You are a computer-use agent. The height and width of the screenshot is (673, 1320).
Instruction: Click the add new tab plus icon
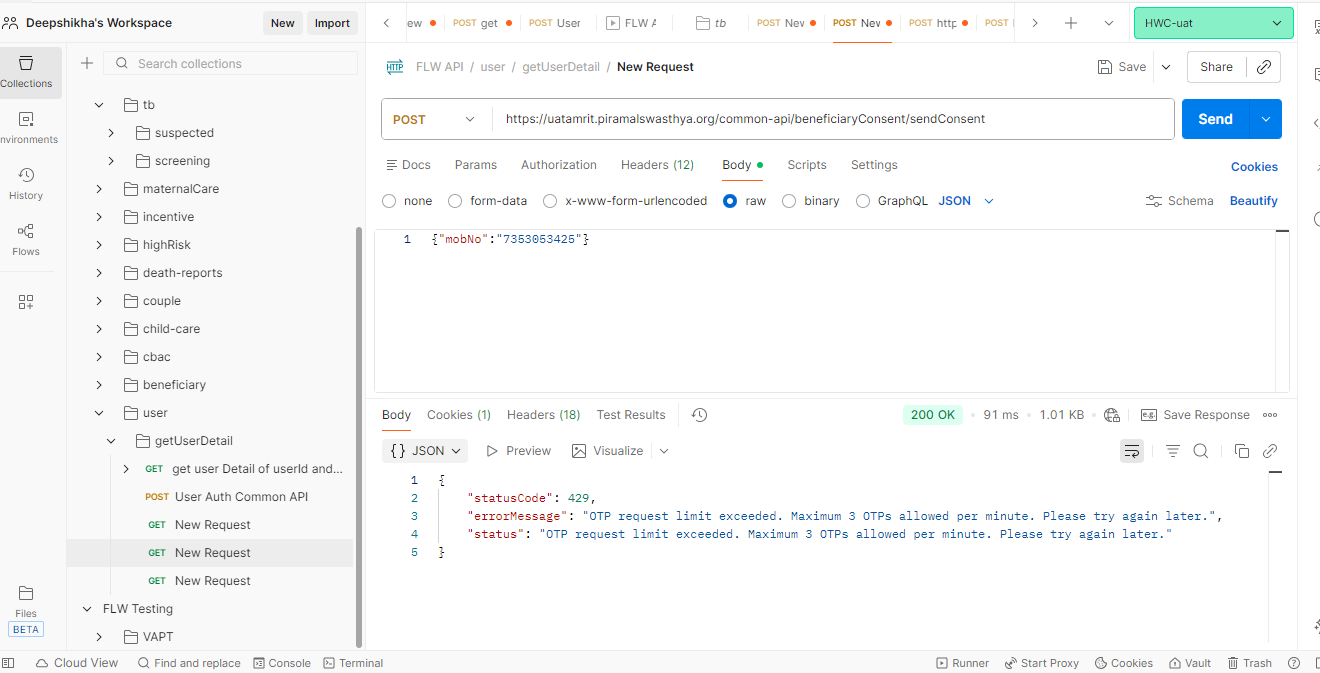tap(1071, 23)
